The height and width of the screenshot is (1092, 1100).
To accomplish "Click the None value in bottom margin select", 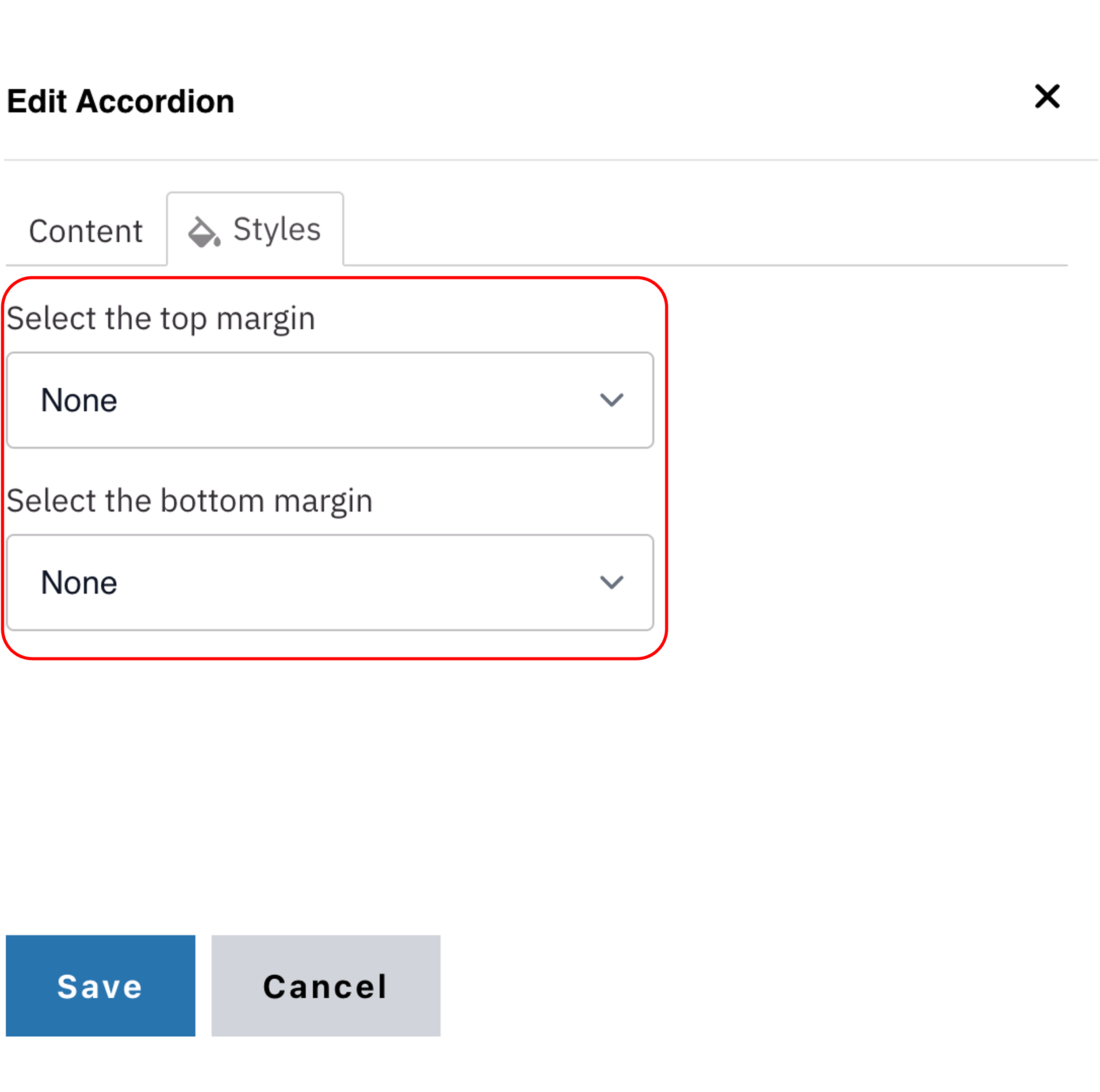I will pos(79,582).
